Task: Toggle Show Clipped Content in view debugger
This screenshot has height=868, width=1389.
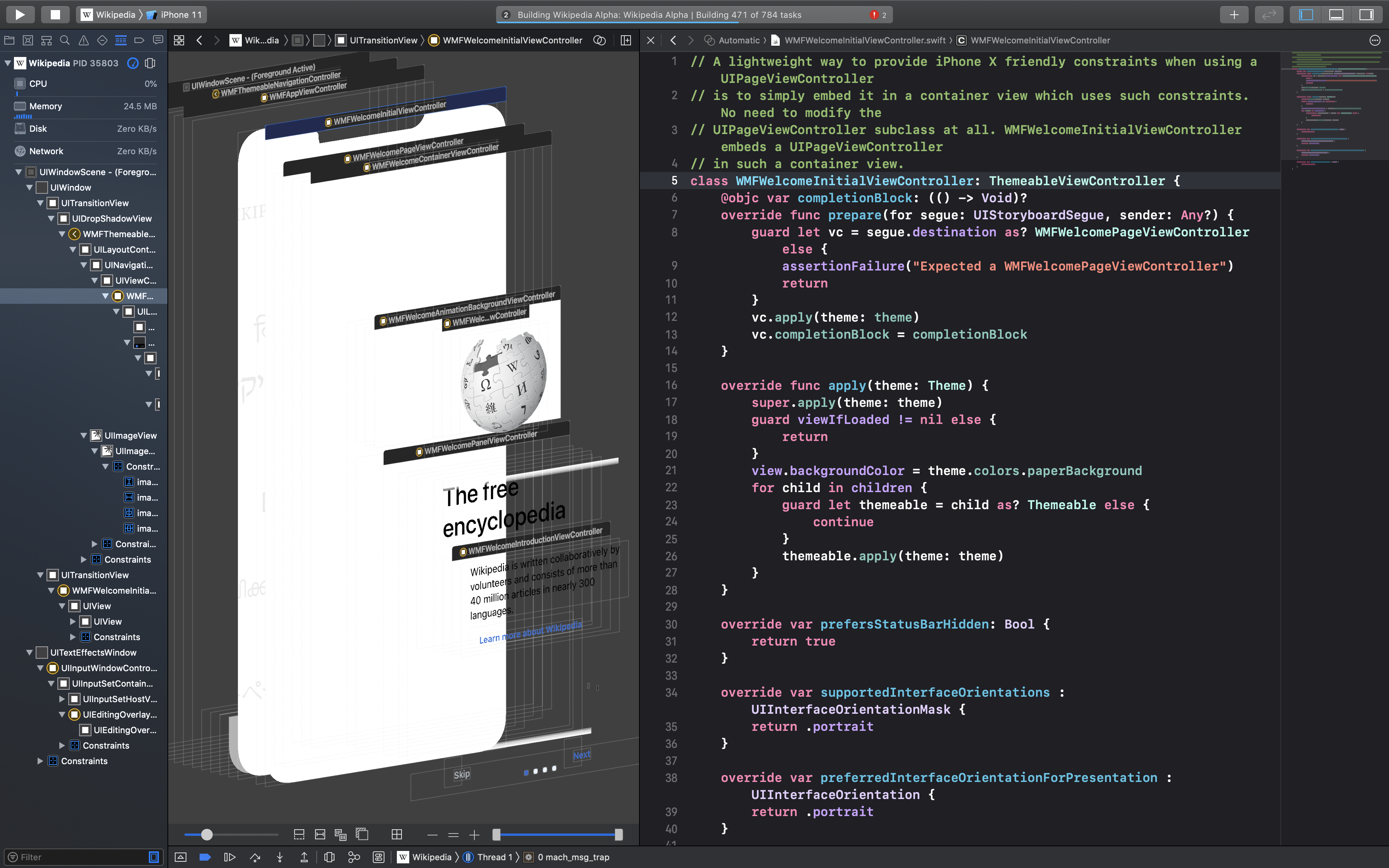Action: tap(299, 834)
